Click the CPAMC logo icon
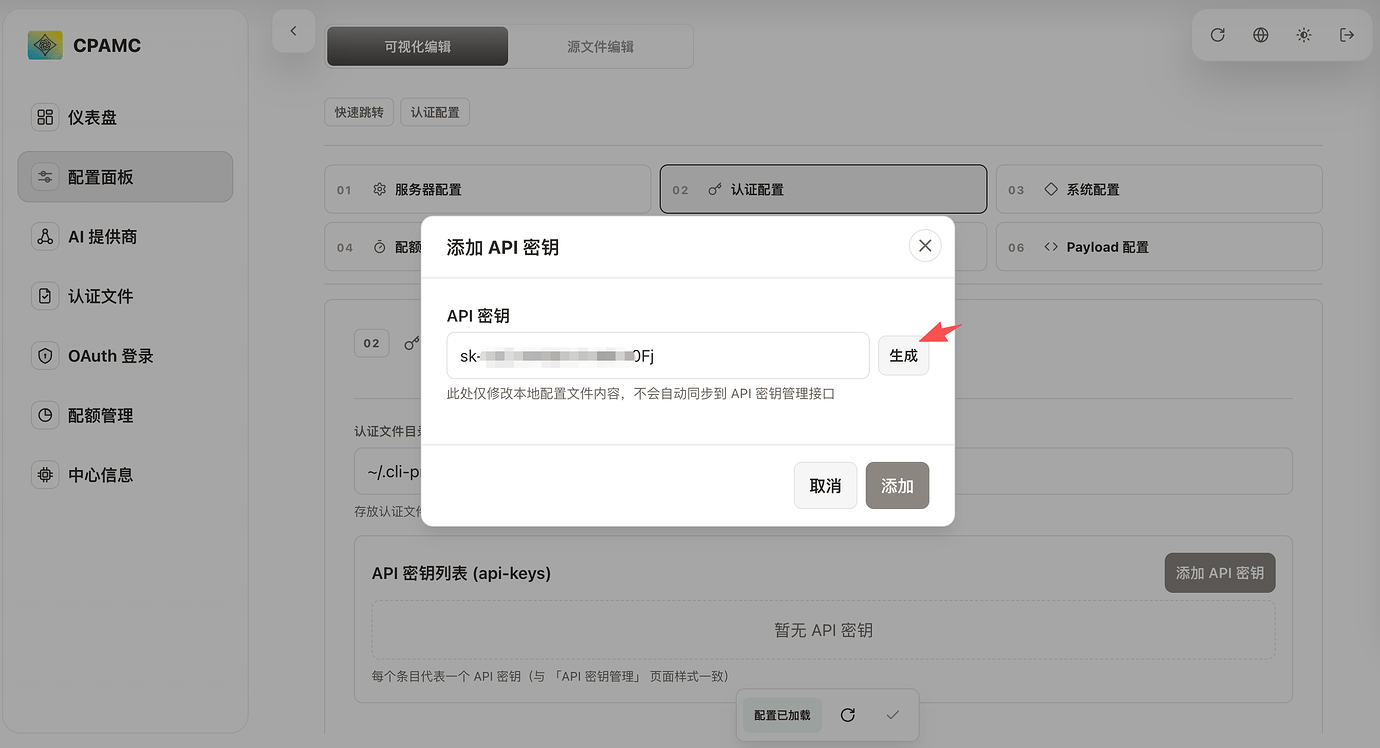Viewport: 1380px width, 748px height. 45,45
